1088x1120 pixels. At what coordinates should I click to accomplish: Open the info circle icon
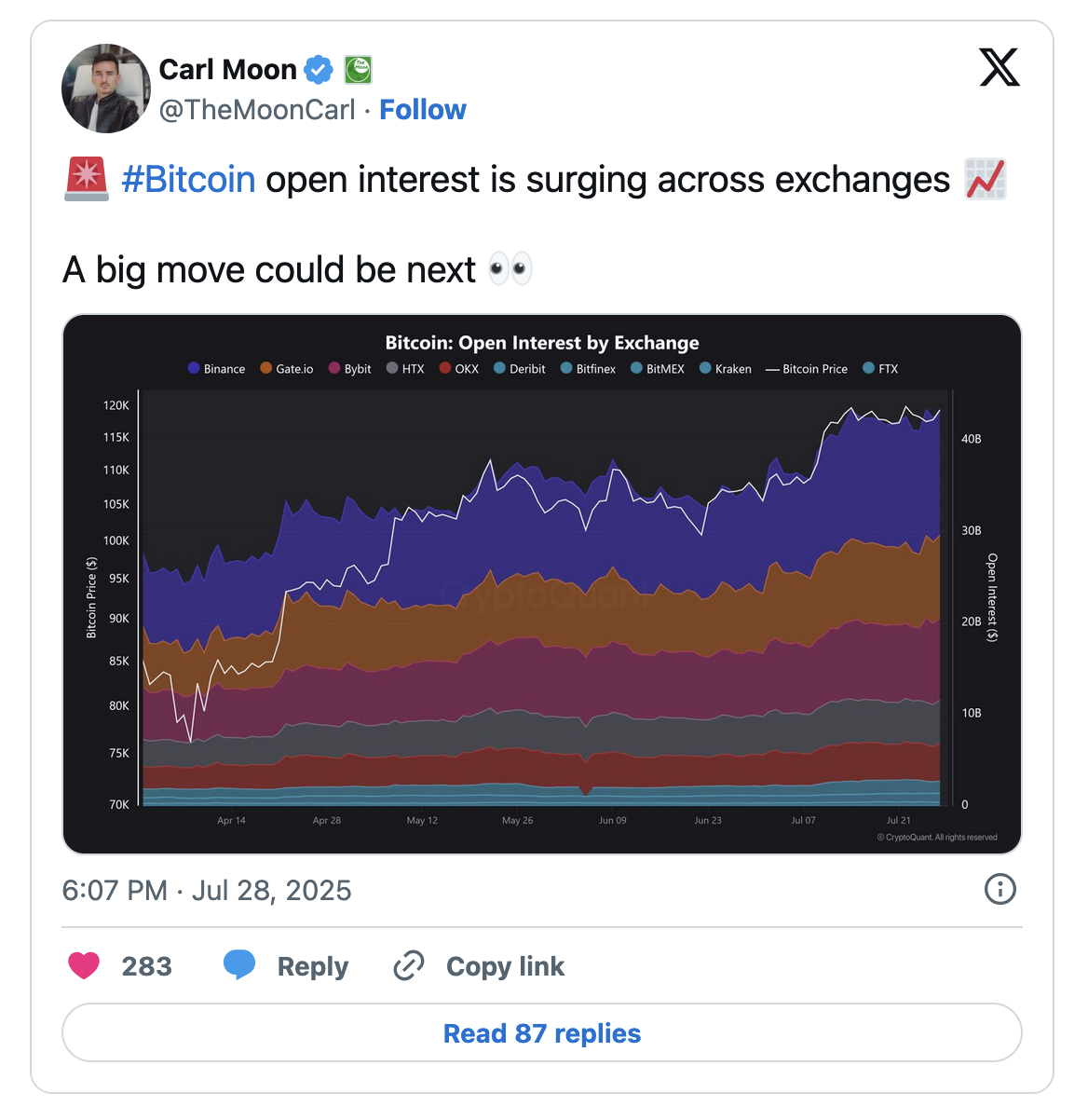point(1000,889)
